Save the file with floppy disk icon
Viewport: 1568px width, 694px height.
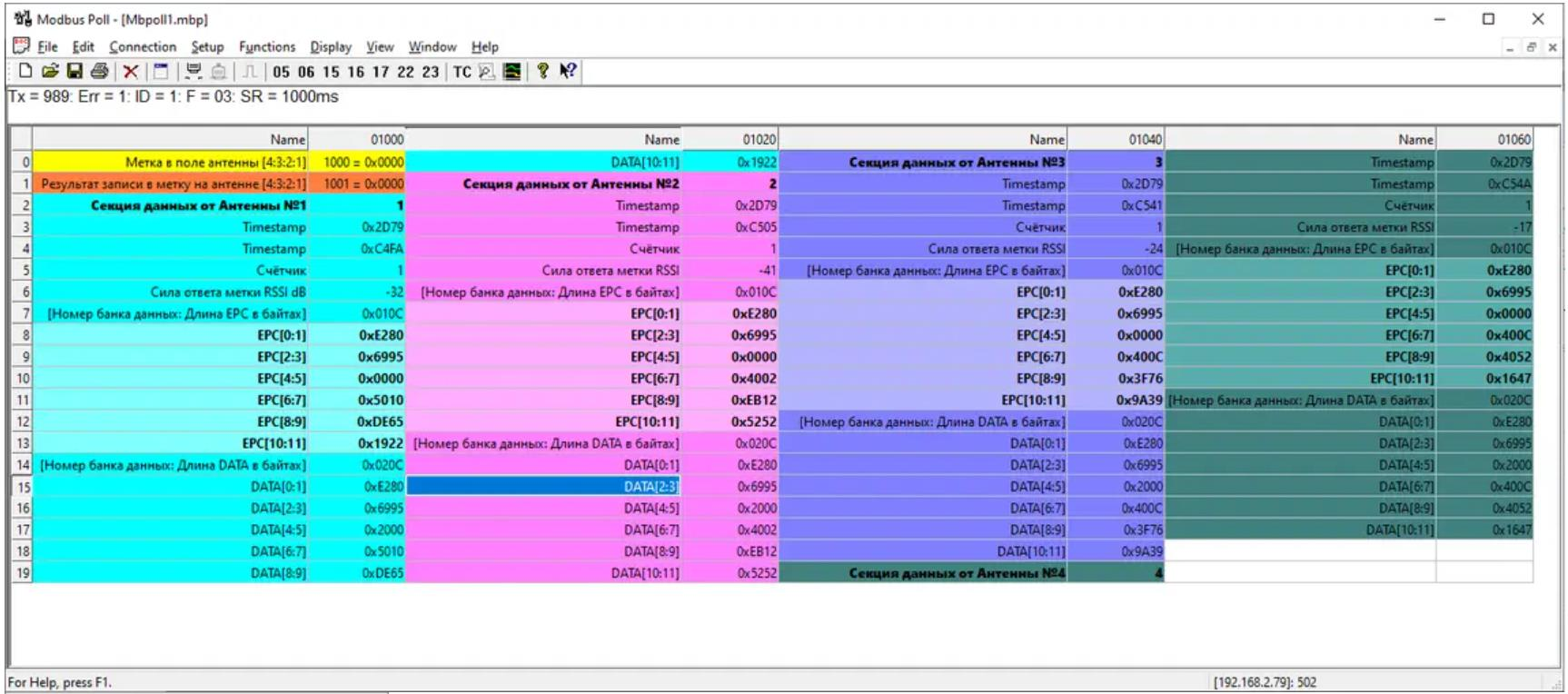click(74, 72)
